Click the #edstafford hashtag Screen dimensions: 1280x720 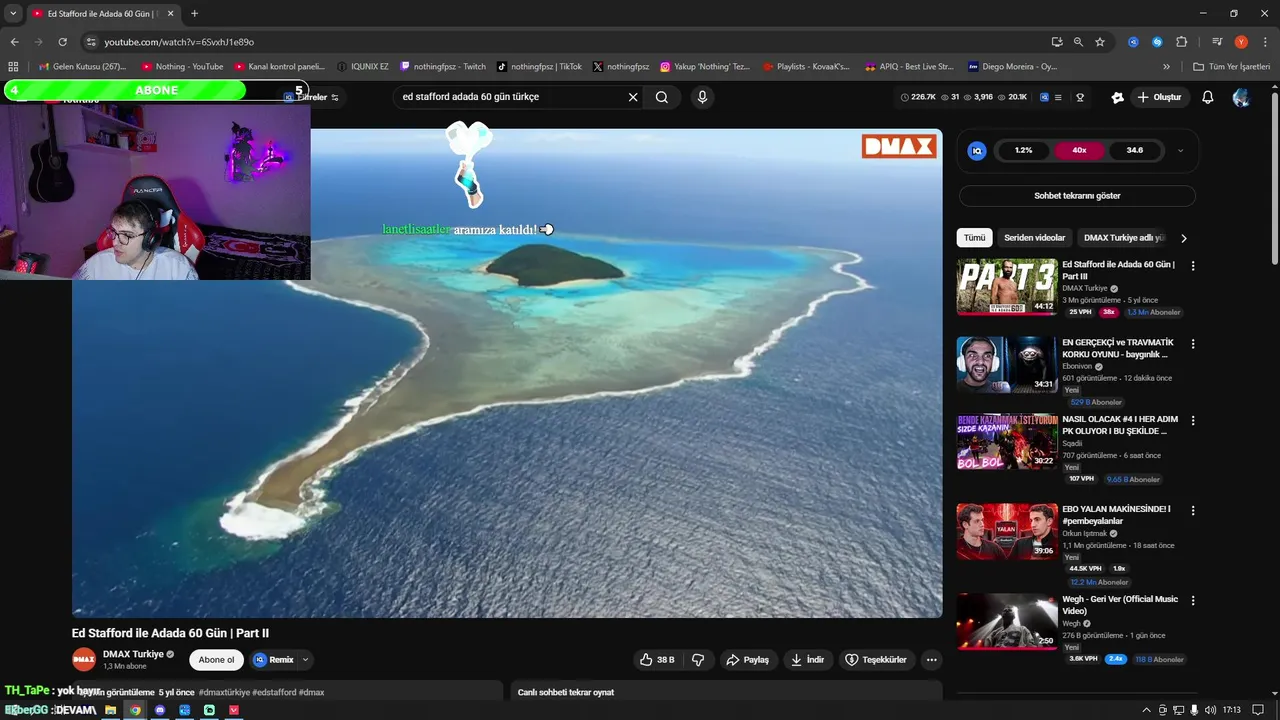[274, 692]
